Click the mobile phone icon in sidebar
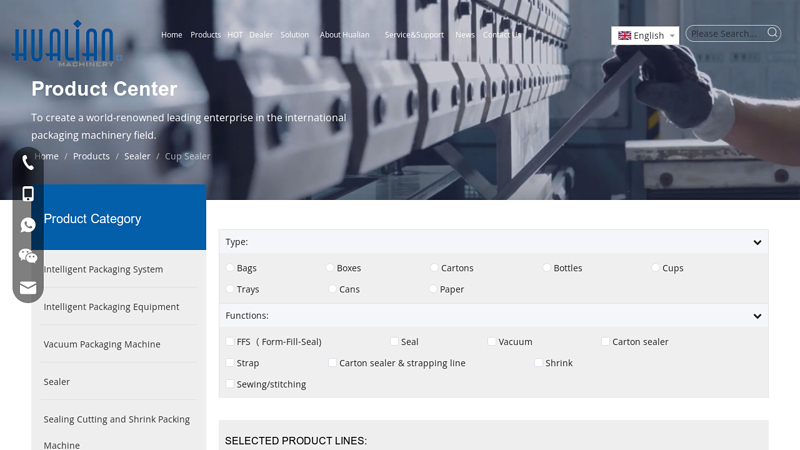 click(28, 194)
